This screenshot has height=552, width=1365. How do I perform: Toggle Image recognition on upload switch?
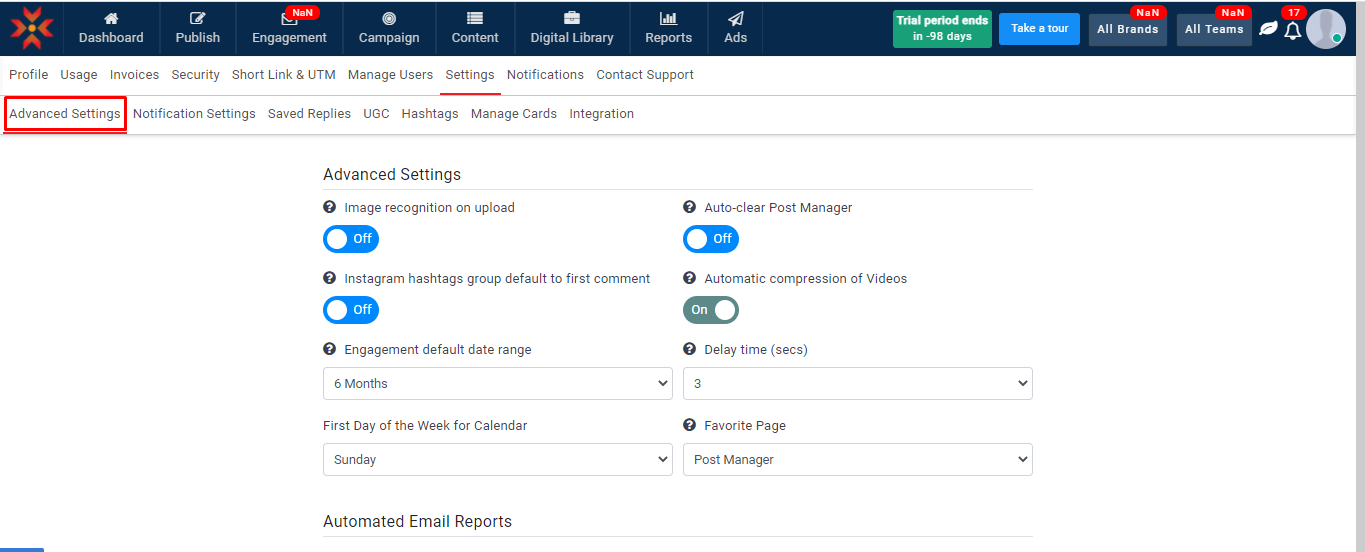coord(351,239)
